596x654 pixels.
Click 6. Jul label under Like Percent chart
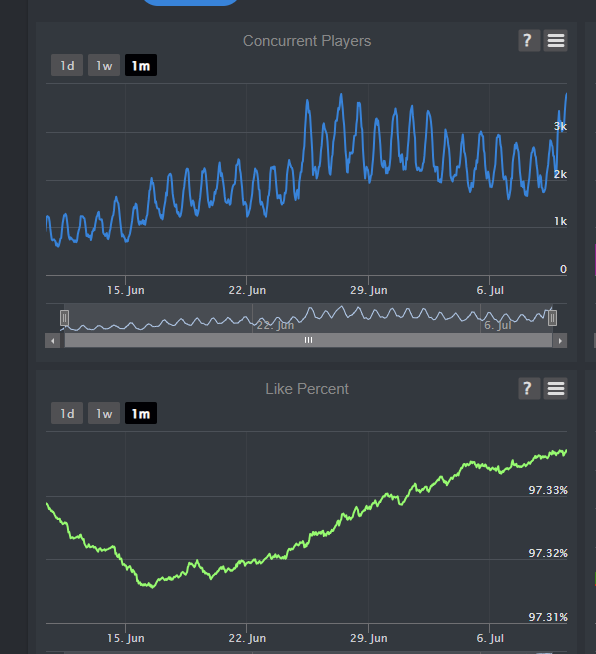(490, 638)
